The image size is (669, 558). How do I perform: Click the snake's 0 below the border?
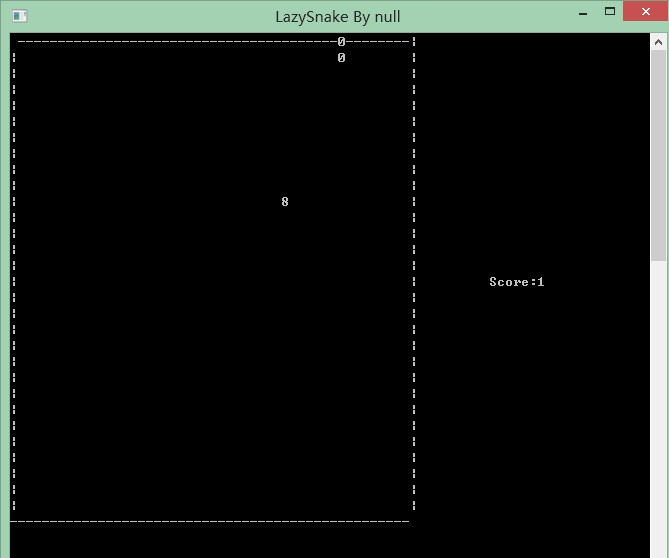(341, 58)
